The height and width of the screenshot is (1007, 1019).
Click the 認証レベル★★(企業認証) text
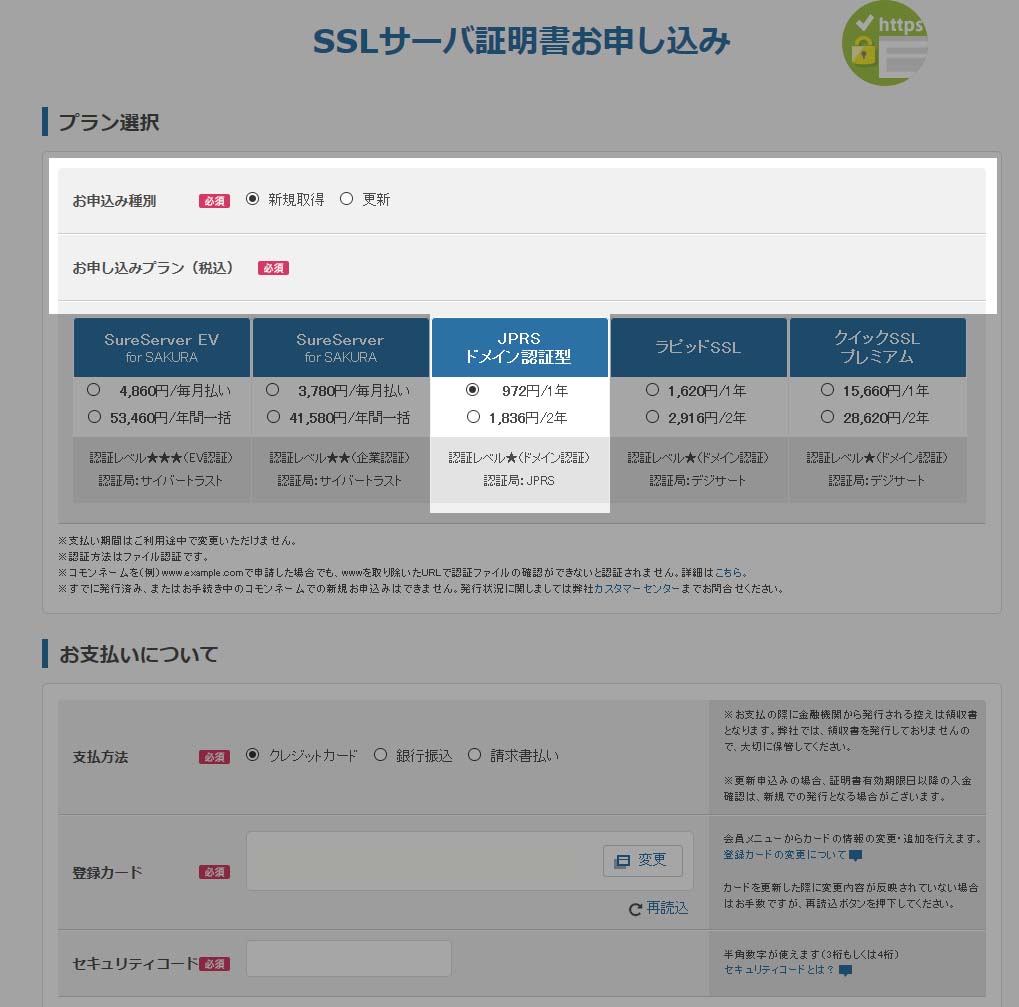pyautogui.click(x=340, y=458)
